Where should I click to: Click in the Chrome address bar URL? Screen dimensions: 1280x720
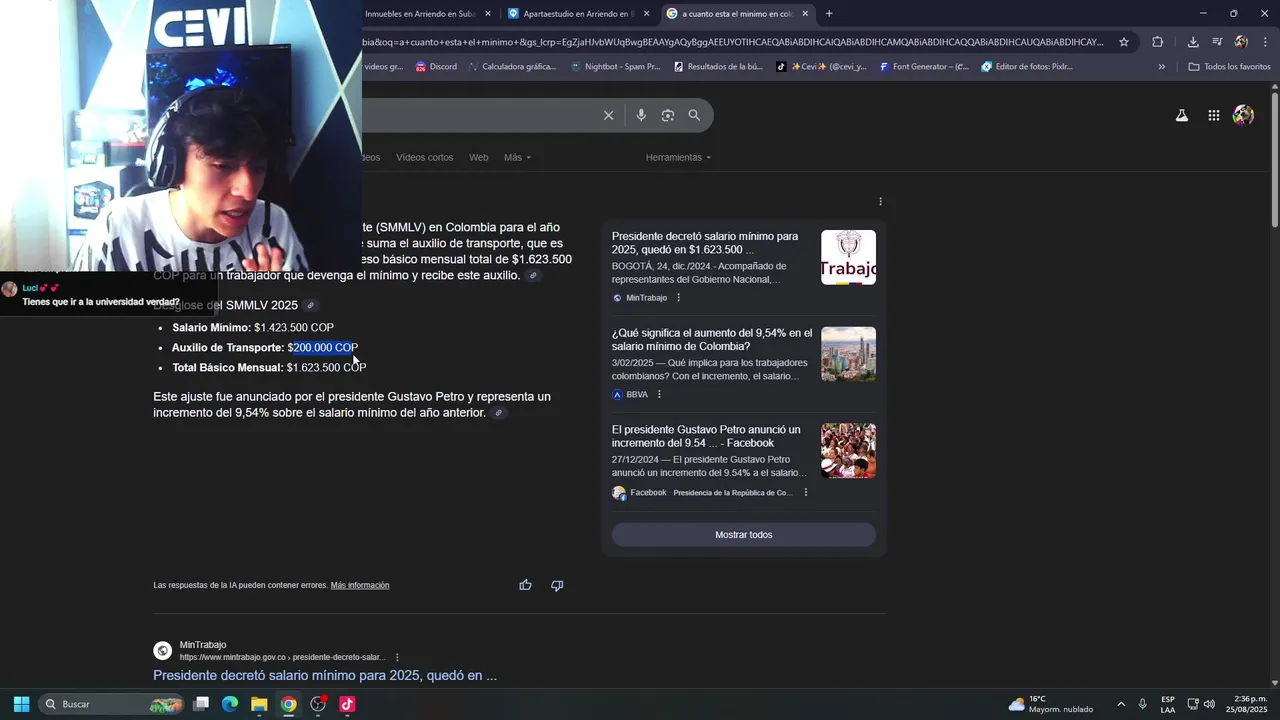pyautogui.click(x=733, y=42)
